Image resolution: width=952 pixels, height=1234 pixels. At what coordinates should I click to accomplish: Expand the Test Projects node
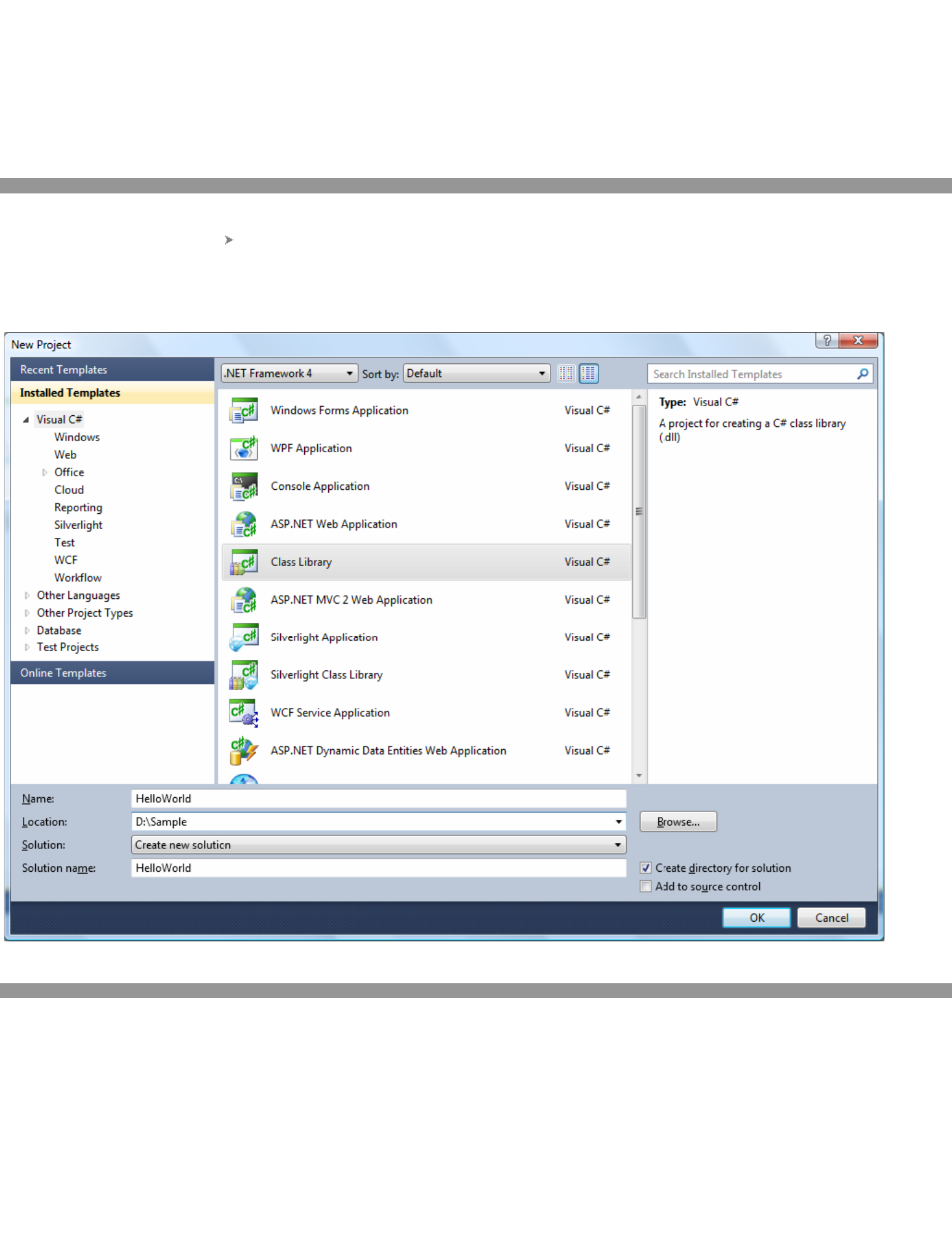(x=26, y=647)
